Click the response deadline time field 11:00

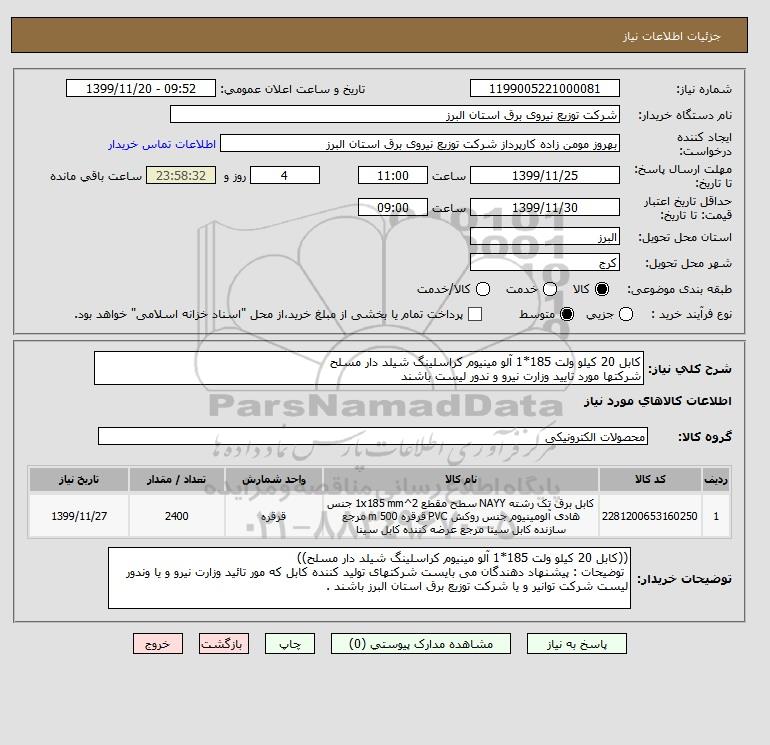pyautogui.click(x=392, y=175)
